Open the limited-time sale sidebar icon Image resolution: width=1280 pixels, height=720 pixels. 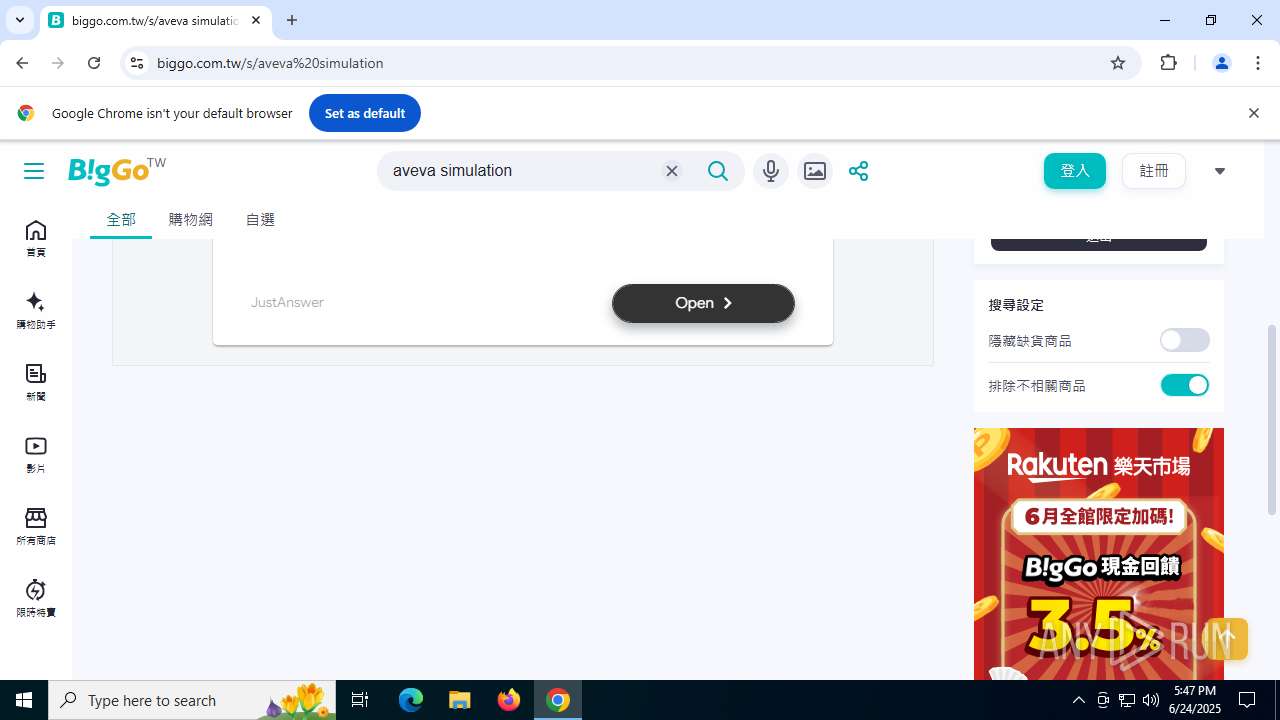coord(36,599)
